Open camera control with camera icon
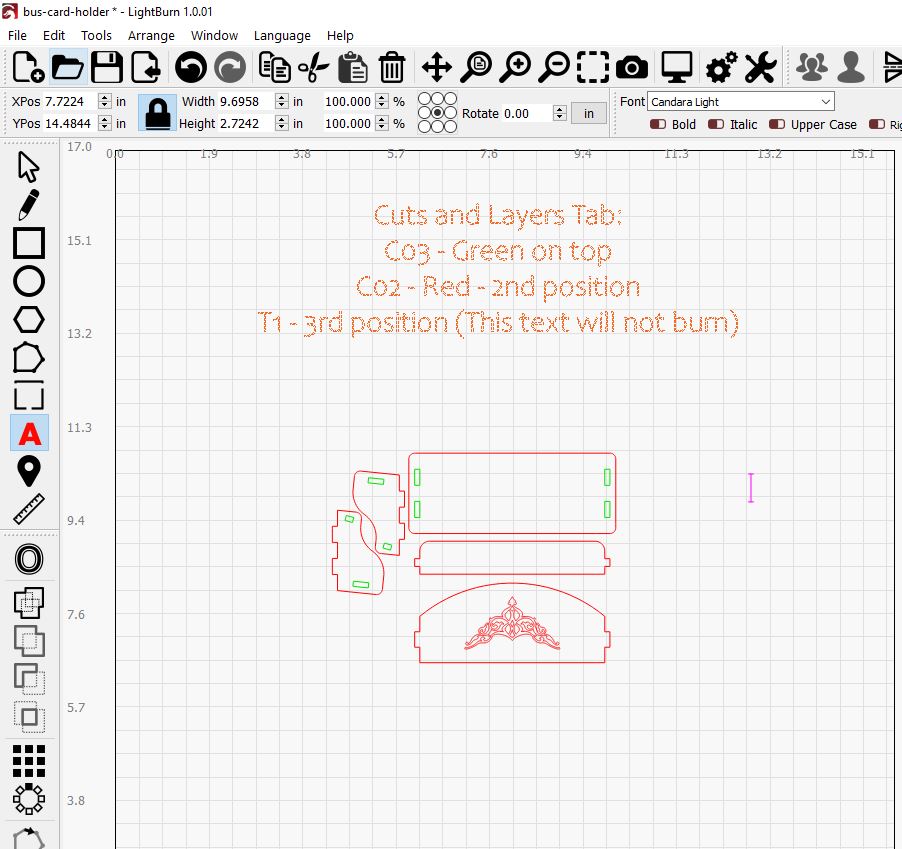Viewport: 902px width, 849px height. (632, 67)
